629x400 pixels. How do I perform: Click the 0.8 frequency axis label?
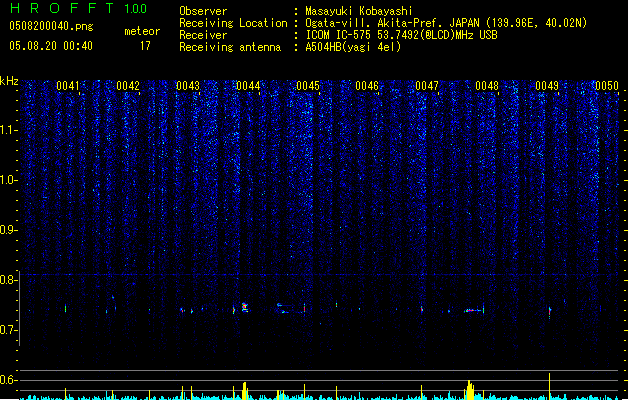[x=8, y=280]
